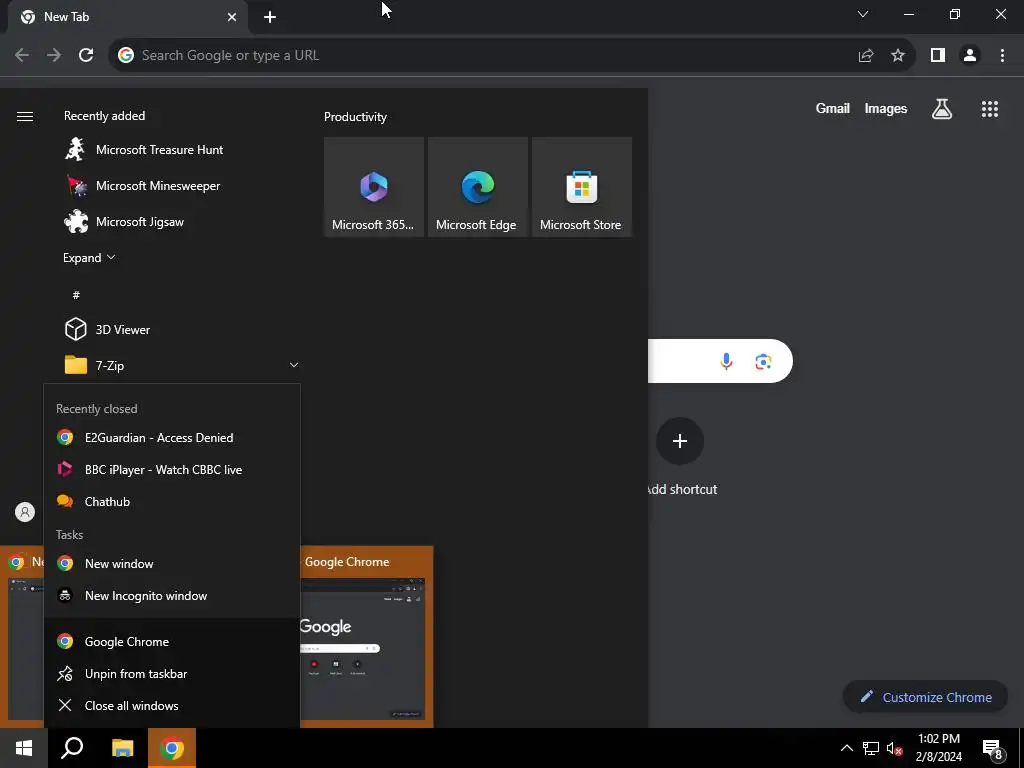Select the New Tab tab
Image resolution: width=1024 pixels, height=768 pixels.
127,17
